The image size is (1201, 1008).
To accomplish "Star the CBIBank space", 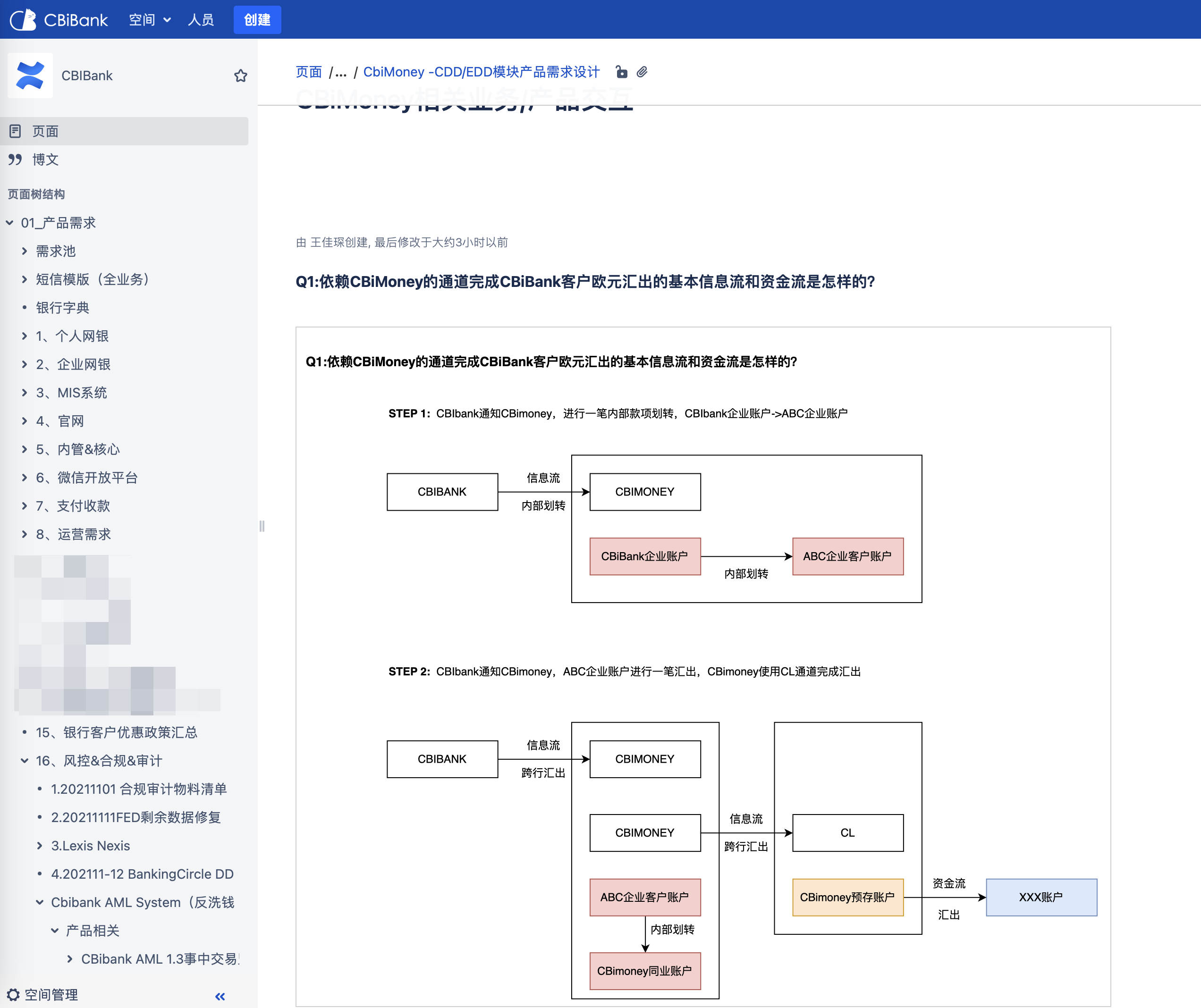I will (241, 76).
